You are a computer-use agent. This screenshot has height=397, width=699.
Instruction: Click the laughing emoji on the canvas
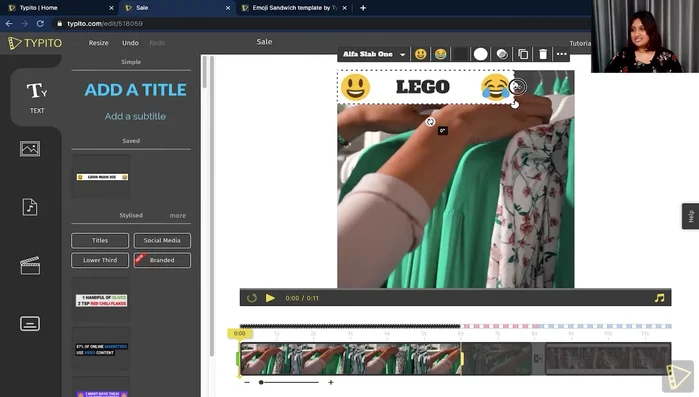coord(495,87)
